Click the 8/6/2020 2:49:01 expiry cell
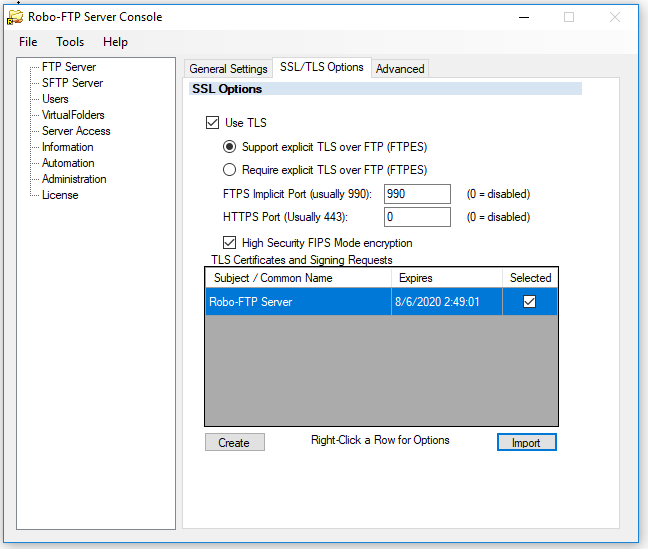 tap(447, 302)
